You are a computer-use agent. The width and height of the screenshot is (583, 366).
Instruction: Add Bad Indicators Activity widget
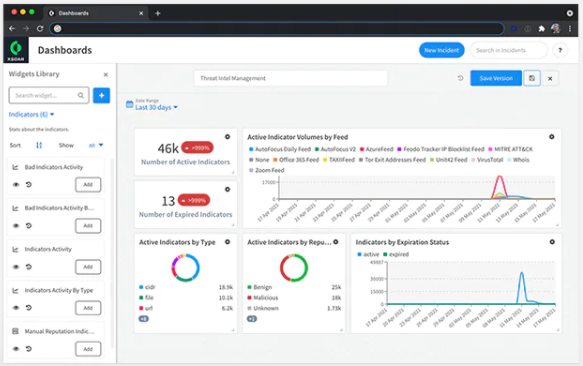pyautogui.click(x=88, y=184)
